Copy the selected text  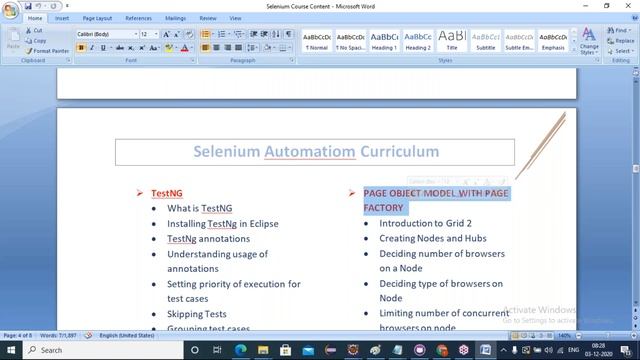point(36,41)
